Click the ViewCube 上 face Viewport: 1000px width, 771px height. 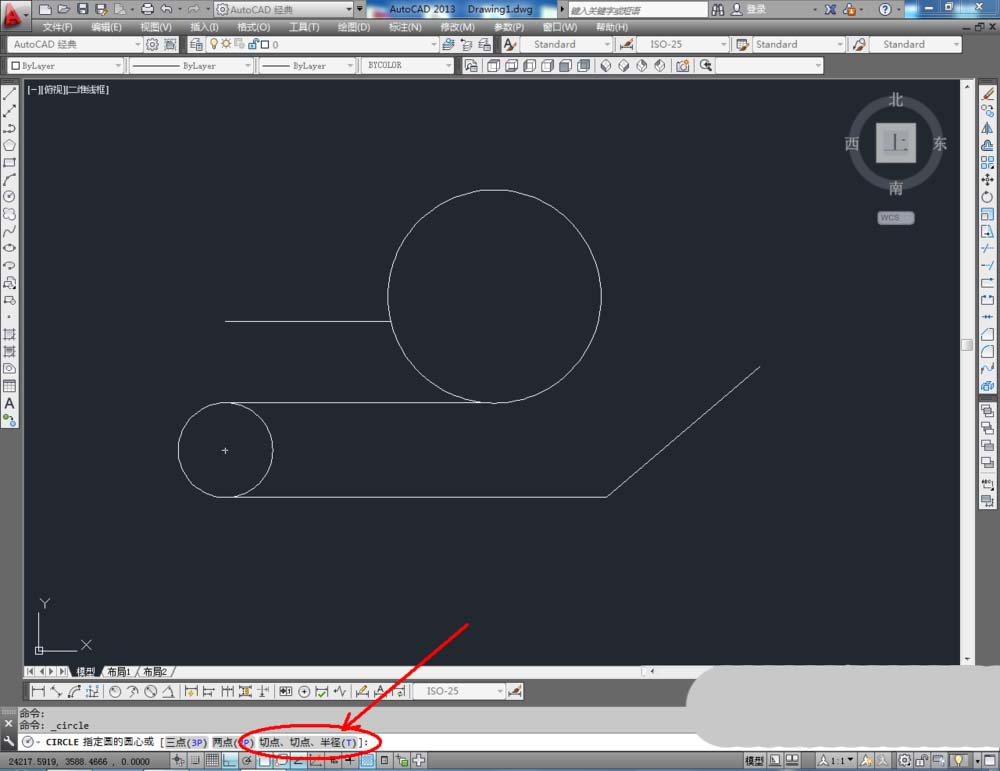pyautogui.click(x=895, y=143)
